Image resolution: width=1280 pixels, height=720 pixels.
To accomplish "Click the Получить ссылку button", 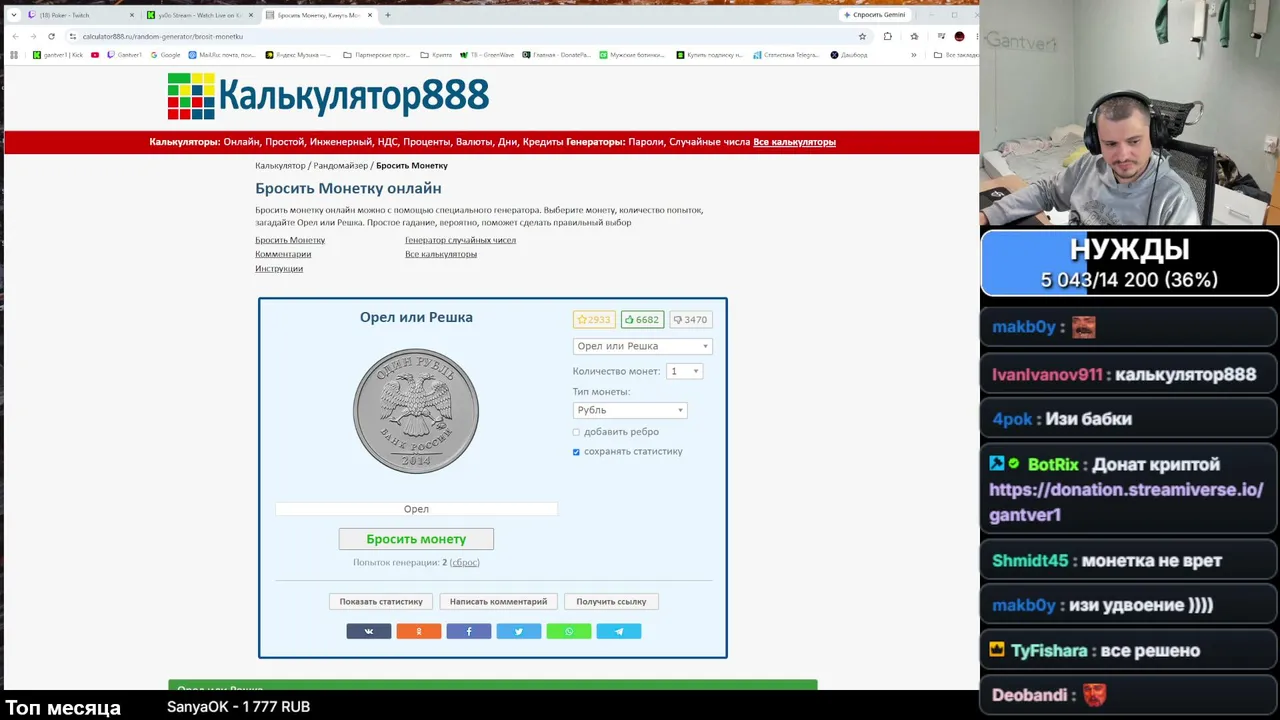I will (x=611, y=602).
